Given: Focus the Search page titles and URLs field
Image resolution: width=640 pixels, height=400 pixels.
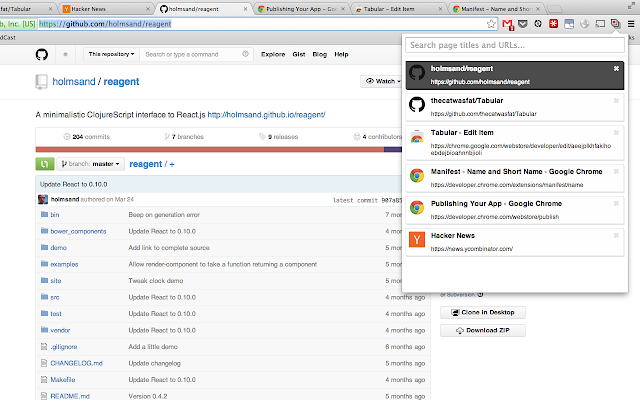Looking at the screenshot, I should 515,45.
